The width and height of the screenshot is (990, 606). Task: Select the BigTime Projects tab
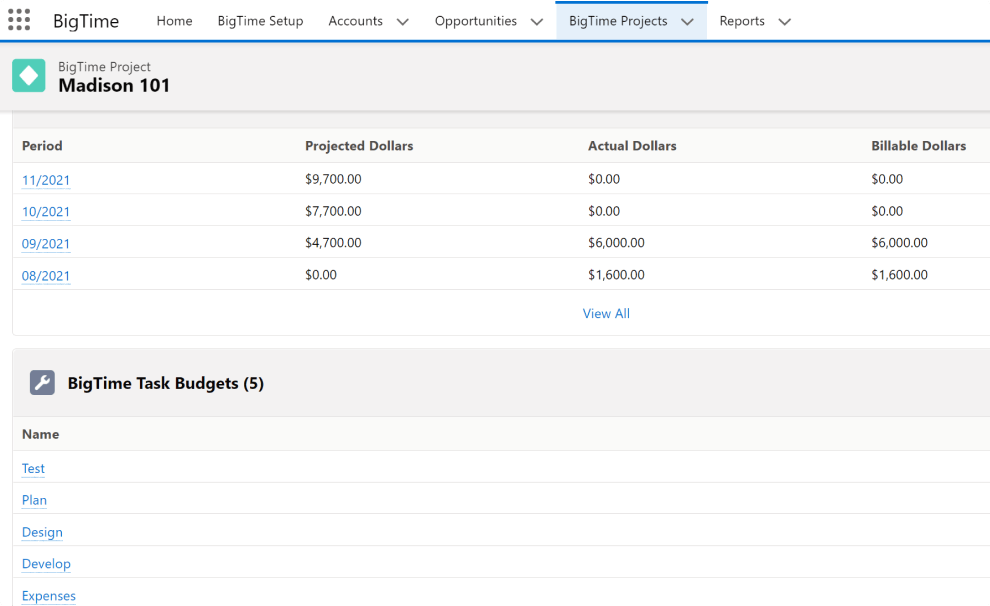(x=618, y=21)
